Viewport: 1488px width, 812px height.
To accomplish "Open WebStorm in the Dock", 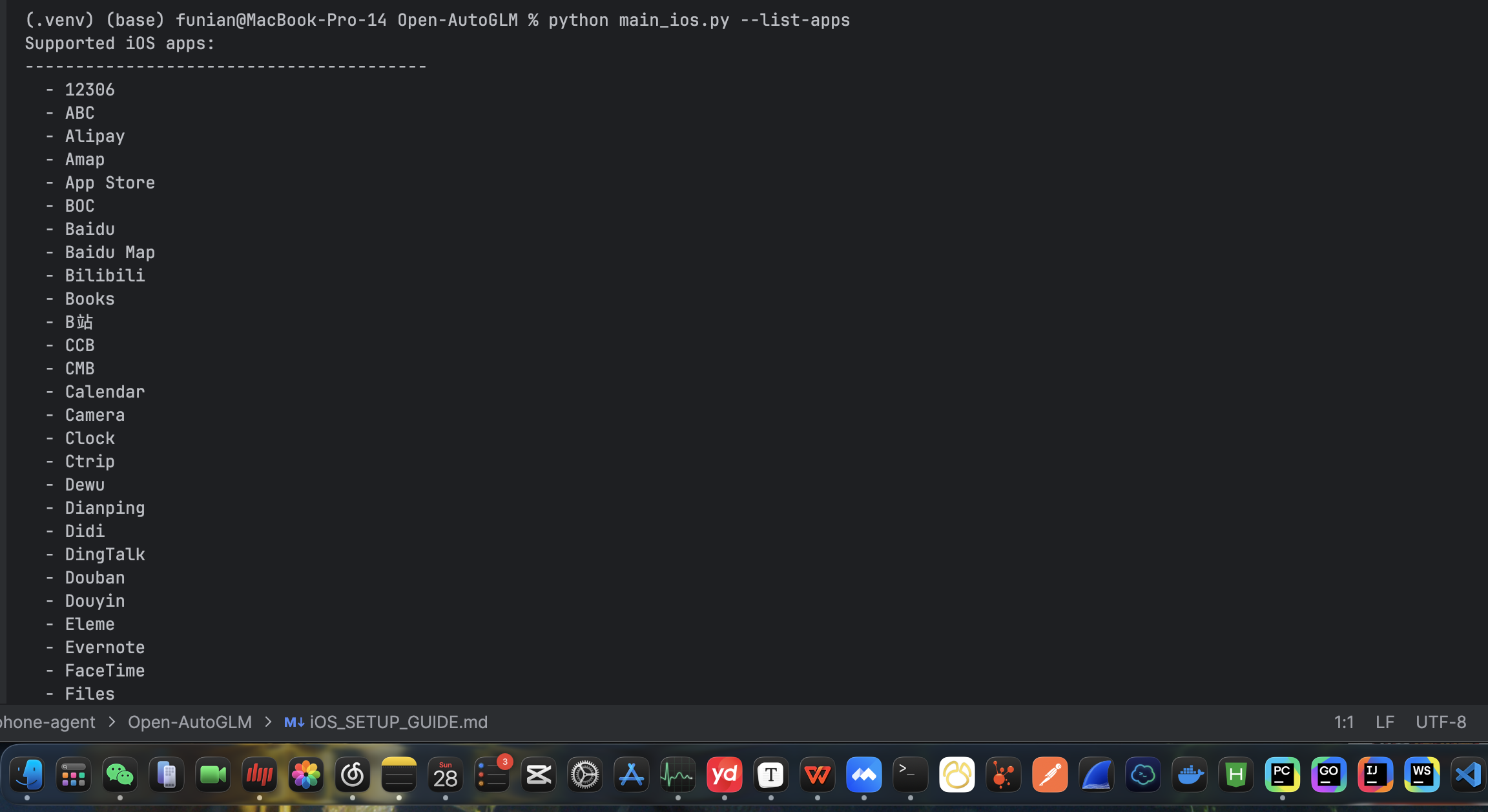I will (1421, 775).
